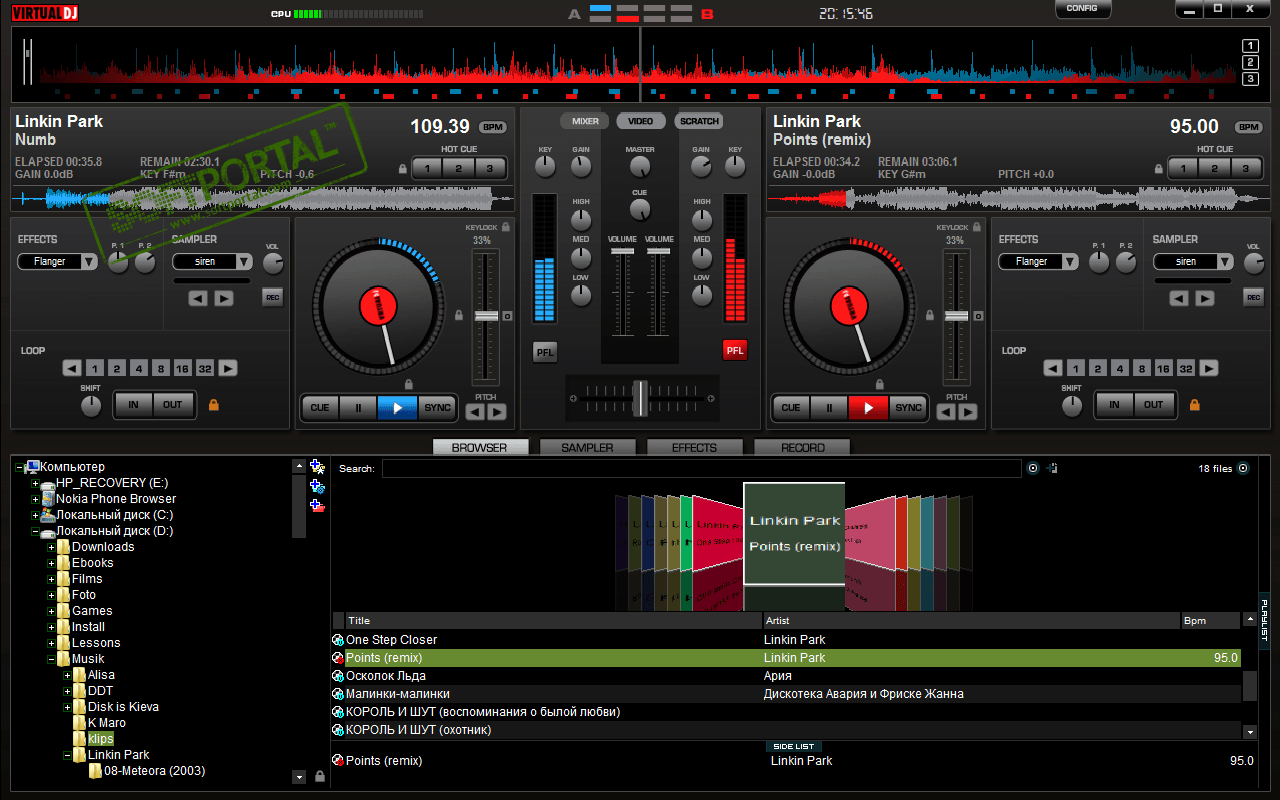Open left deck siren sampler dropdown

(x=212, y=262)
